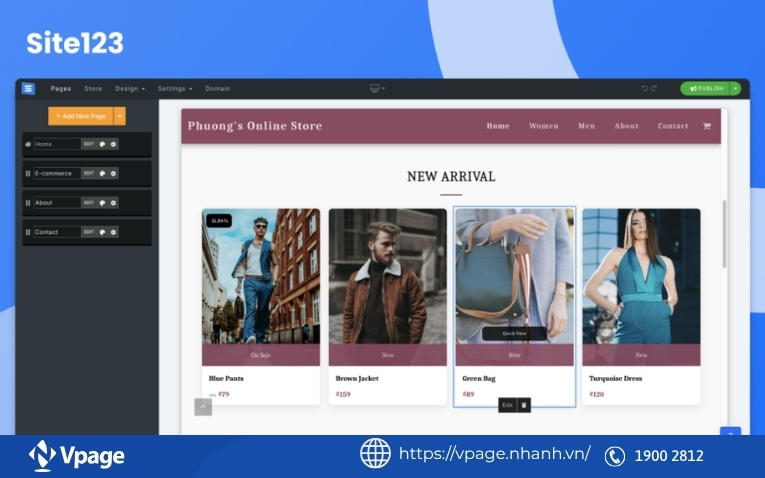Open the Pages menu

click(x=61, y=89)
